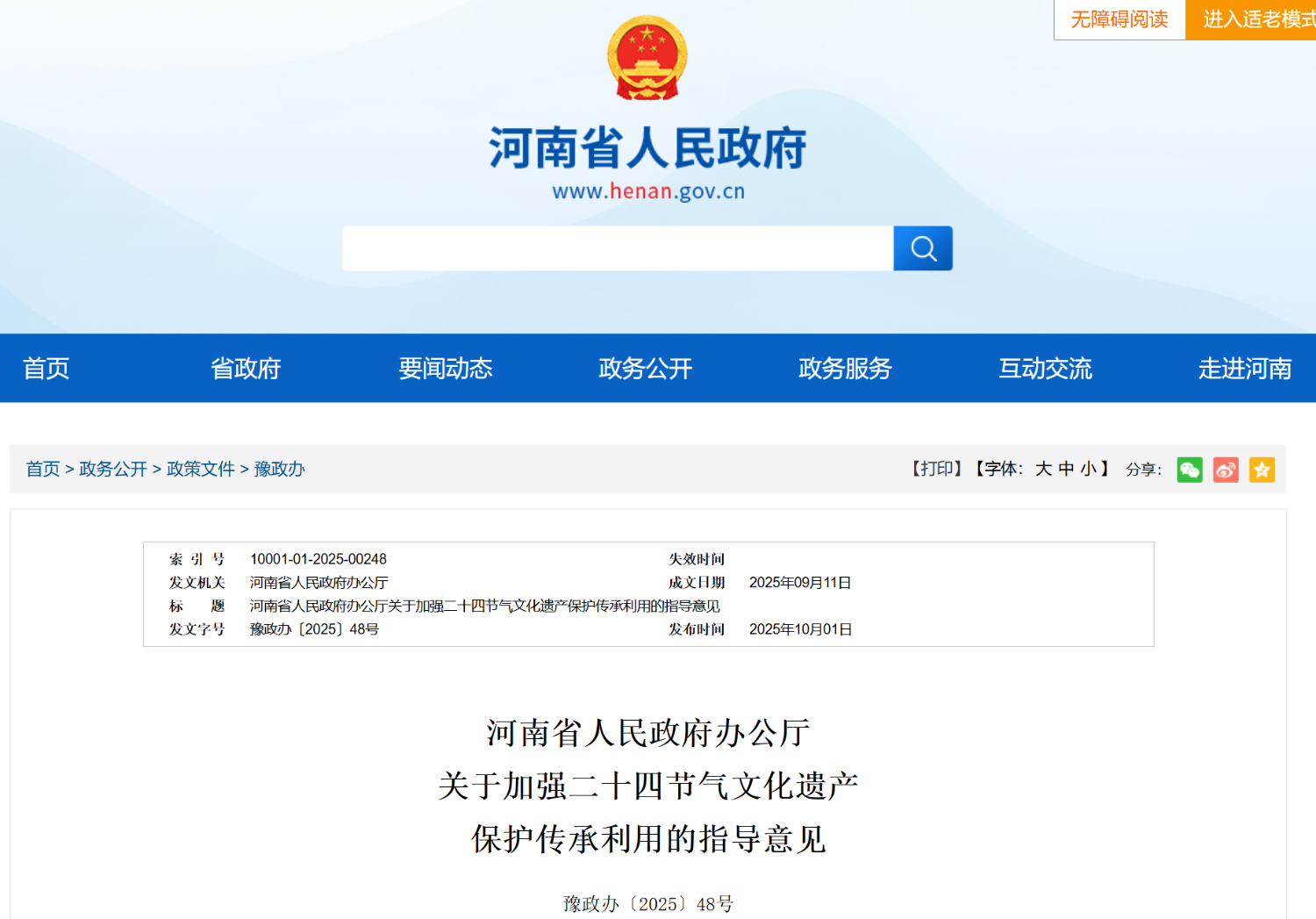Share the page via Weibo icon
This screenshot has height=919, width=1316.
pos(1226,470)
